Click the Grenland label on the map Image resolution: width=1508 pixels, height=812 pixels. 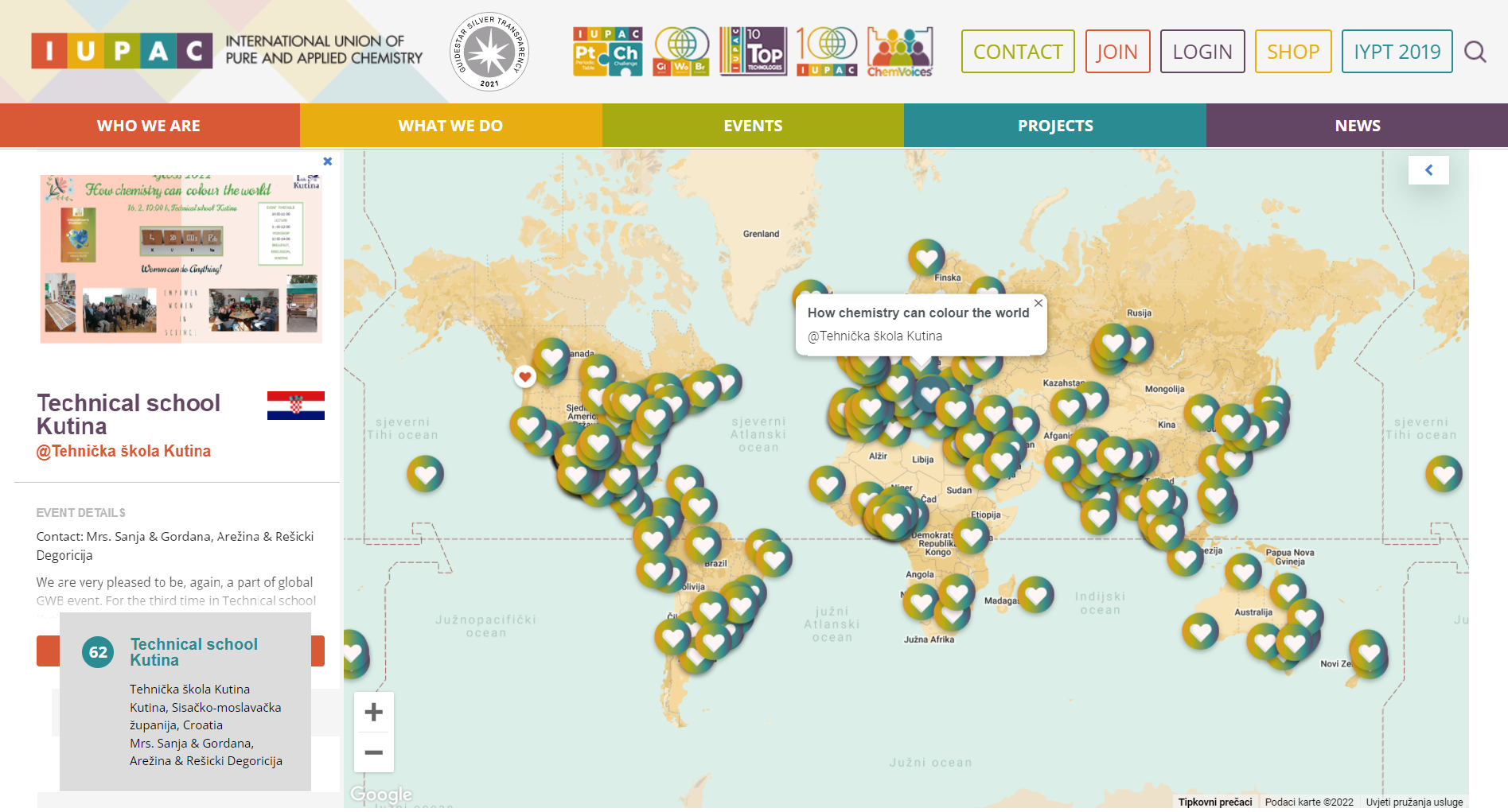[x=761, y=234]
